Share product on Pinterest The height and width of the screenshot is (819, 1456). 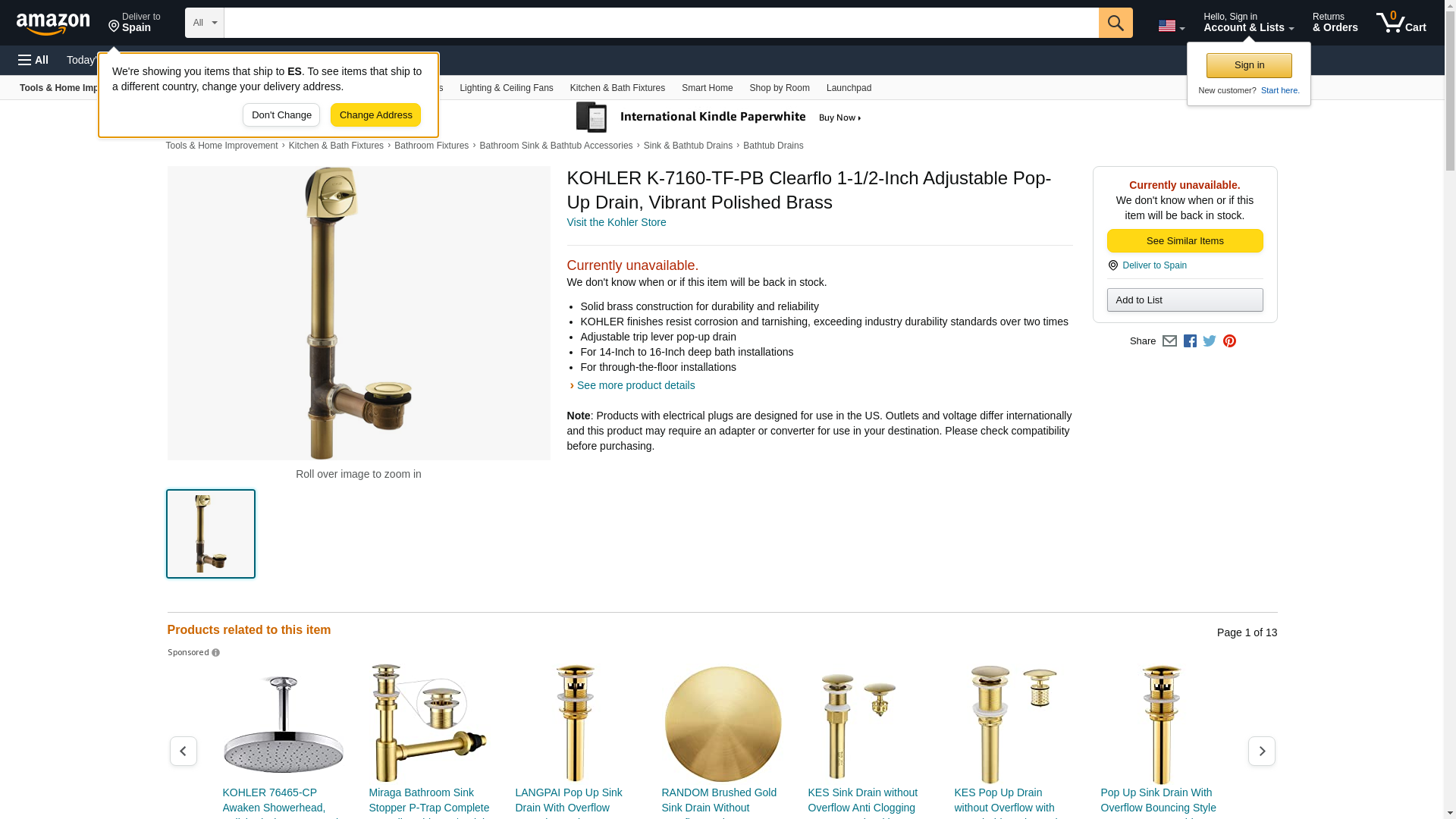click(x=1229, y=341)
